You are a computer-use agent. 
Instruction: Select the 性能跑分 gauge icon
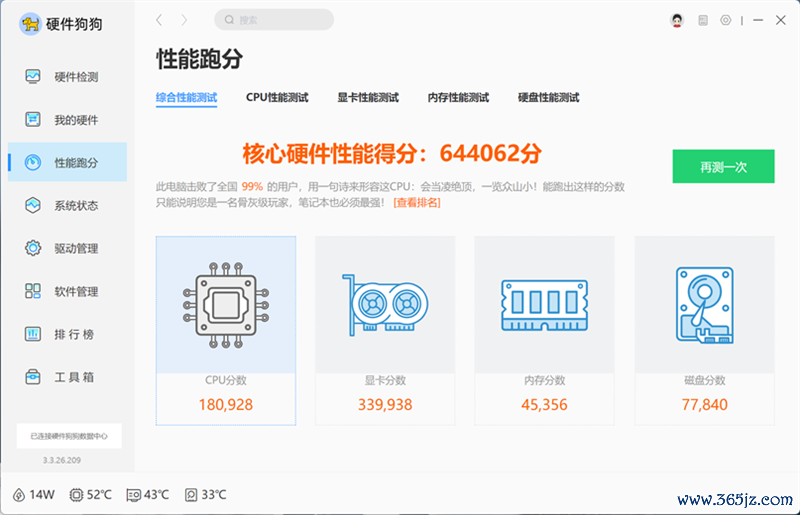click(x=33, y=162)
